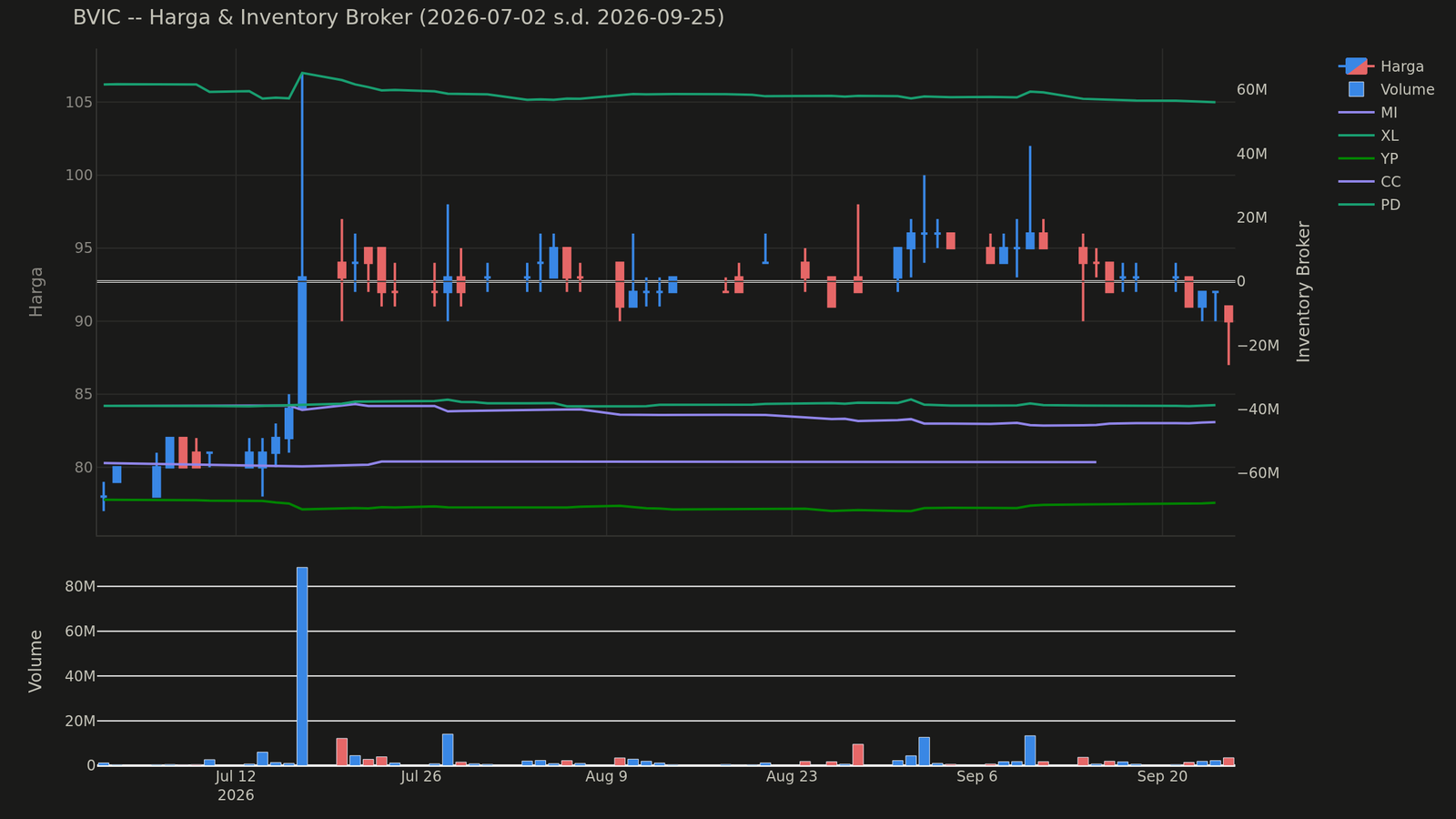Toggle the CC legend entry
The image size is (1456, 819).
(x=1370, y=182)
